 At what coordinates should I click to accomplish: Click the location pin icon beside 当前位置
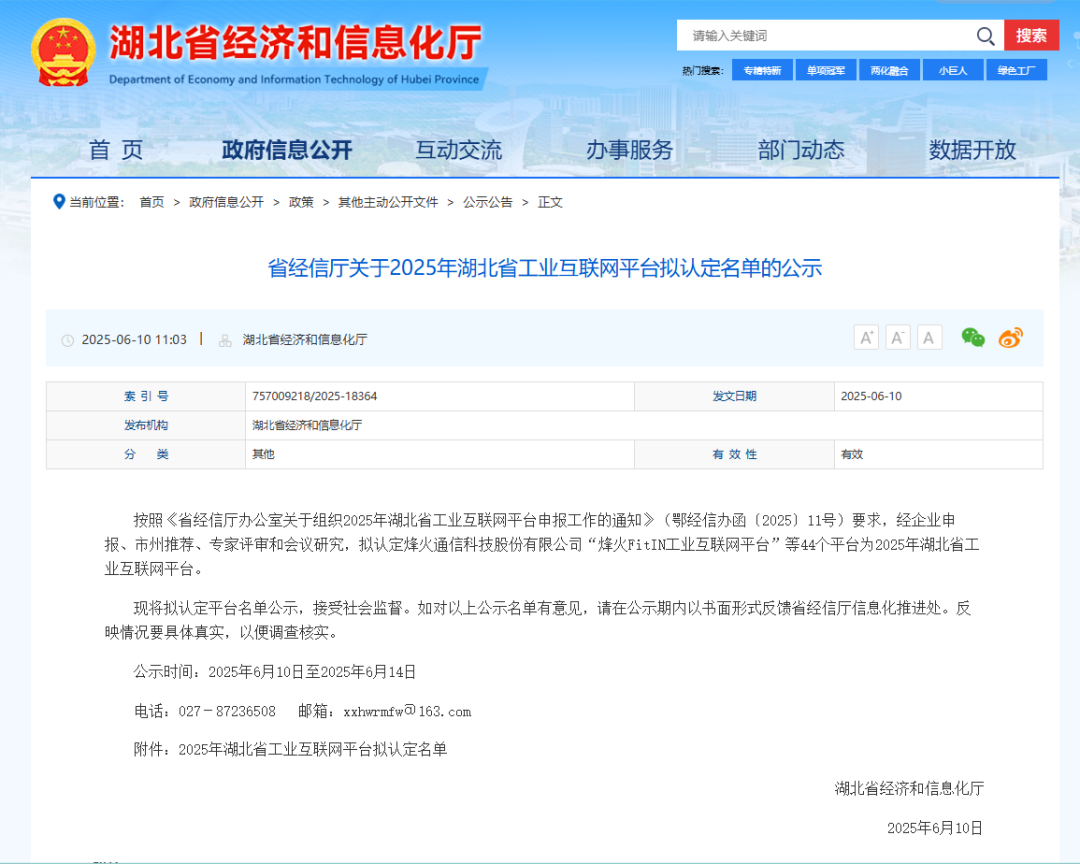pos(59,202)
